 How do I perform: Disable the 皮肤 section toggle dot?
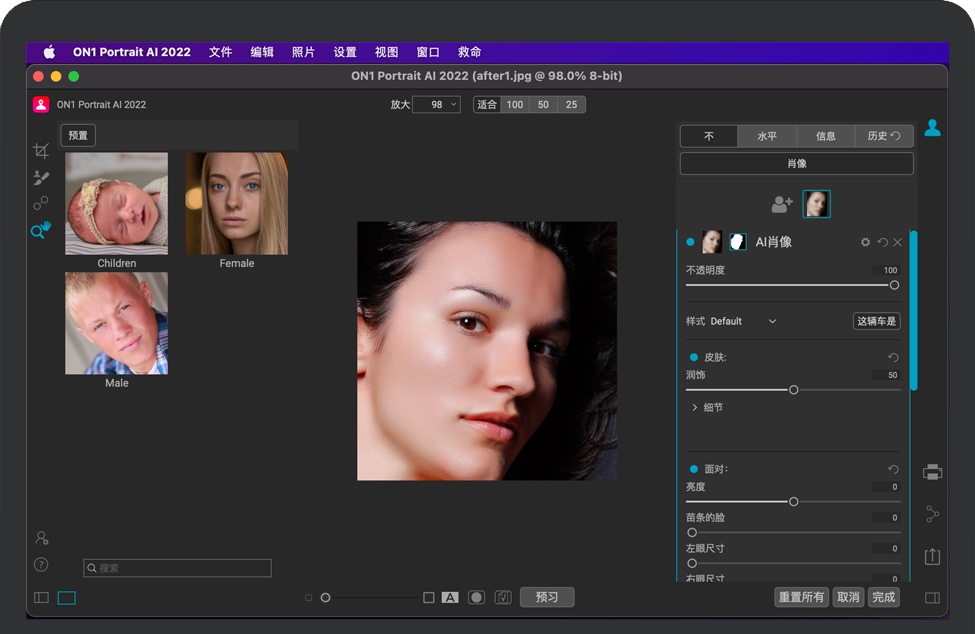tap(693, 357)
